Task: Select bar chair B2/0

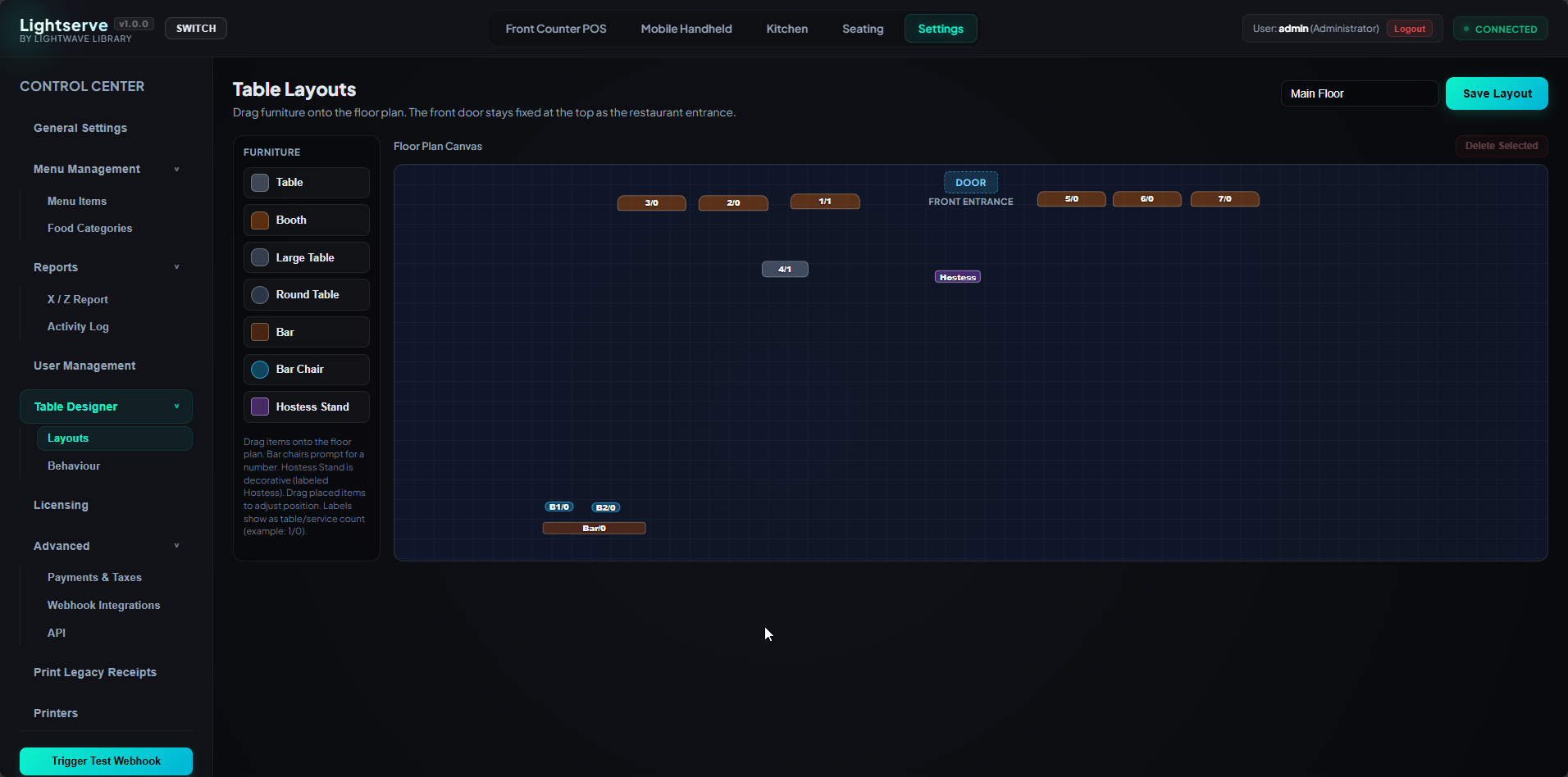Action: (606, 507)
